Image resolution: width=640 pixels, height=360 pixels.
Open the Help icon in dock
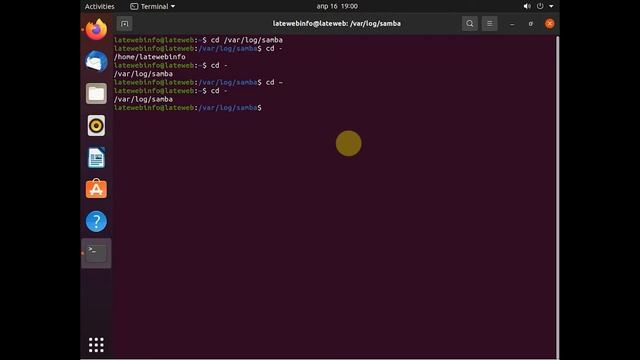click(96, 221)
